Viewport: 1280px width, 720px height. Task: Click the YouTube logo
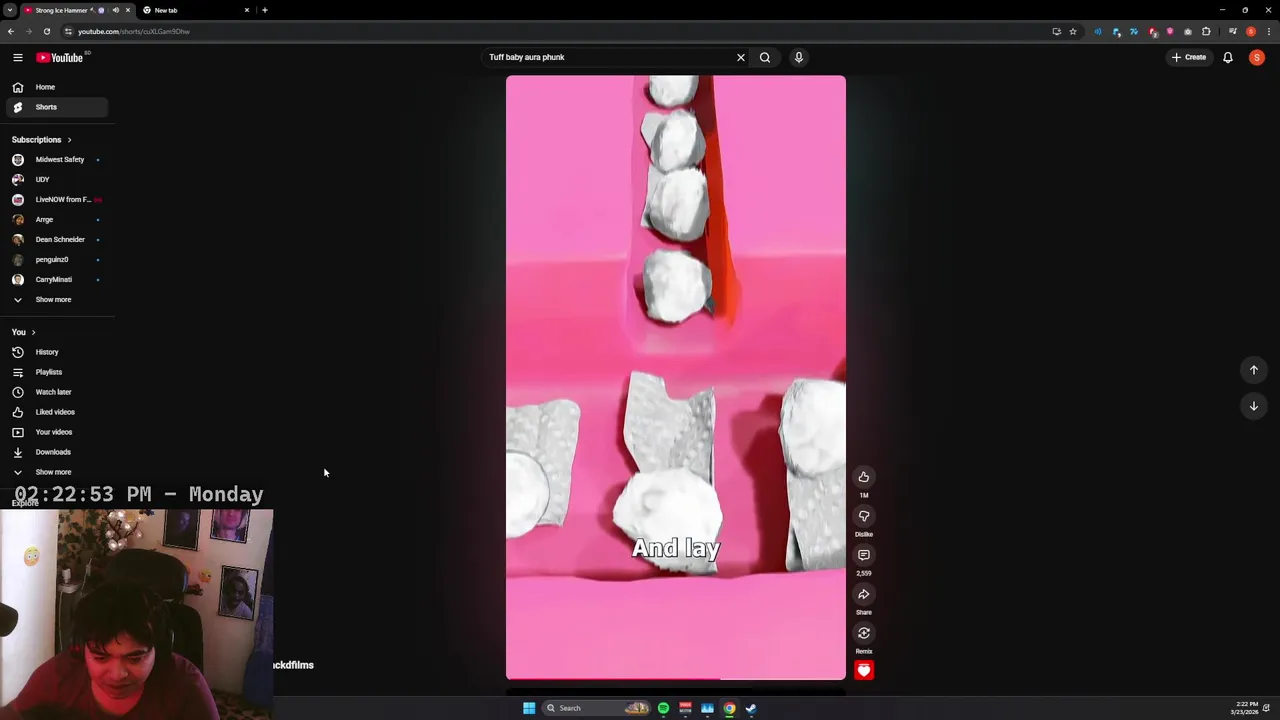pos(60,58)
